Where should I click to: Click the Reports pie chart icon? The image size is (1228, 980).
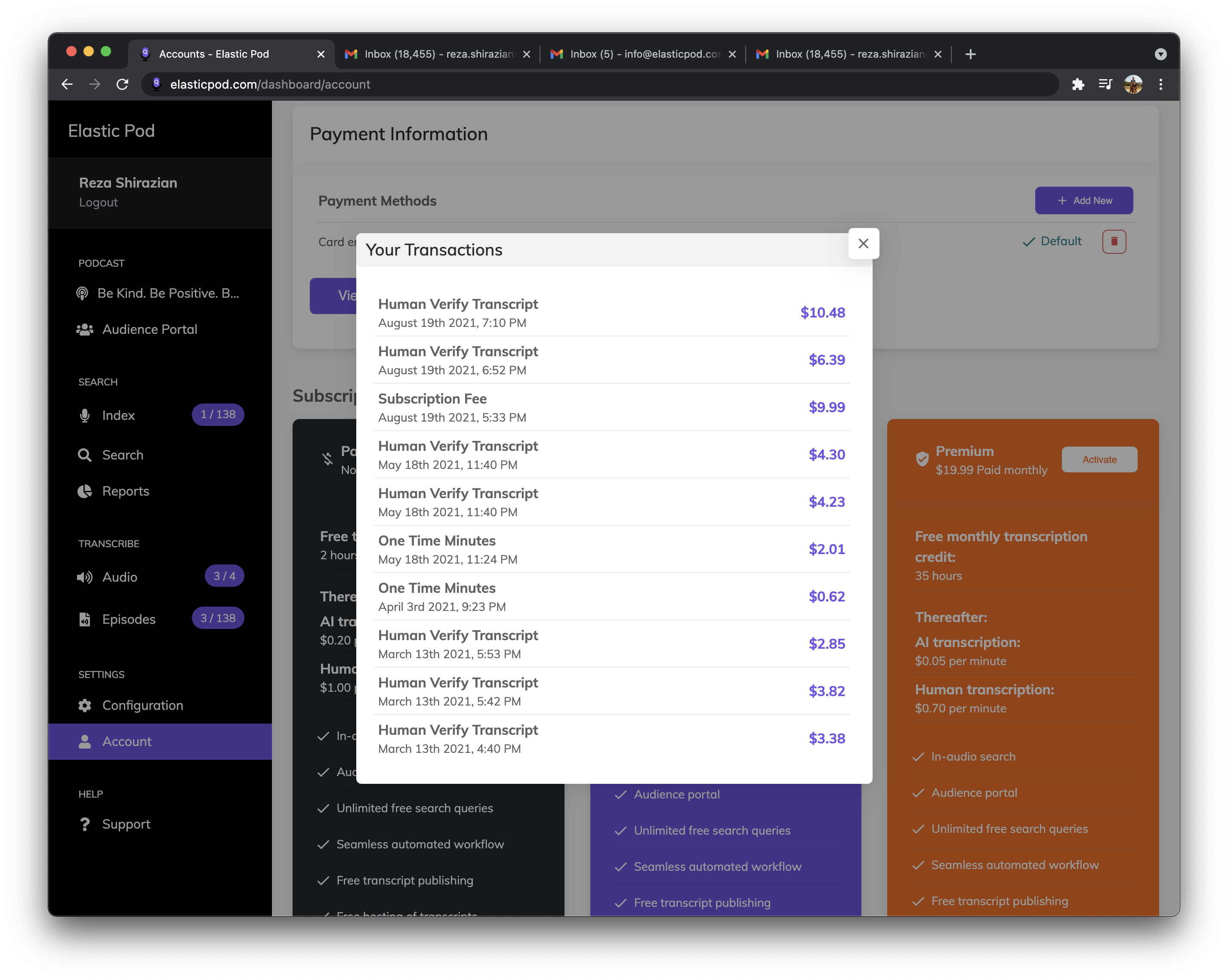(x=85, y=491)
